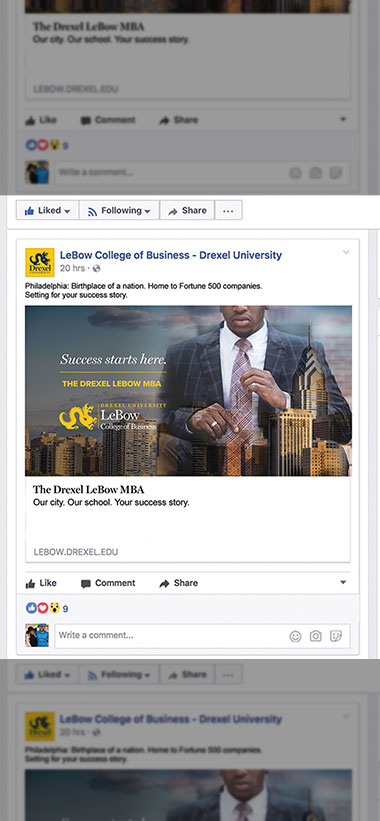The width and height of the screenshot is (380, 821).
Task: Click the emoji smiley icon in comment box
Action: (295, 636)
